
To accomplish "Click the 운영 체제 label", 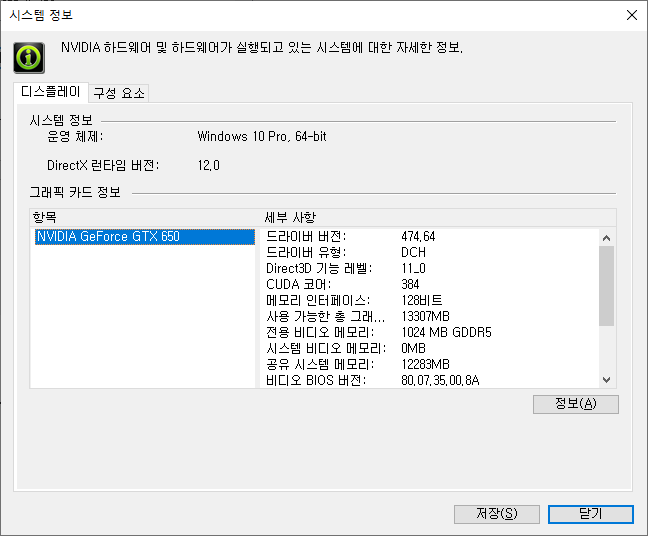I will click(x=75, y=136).
